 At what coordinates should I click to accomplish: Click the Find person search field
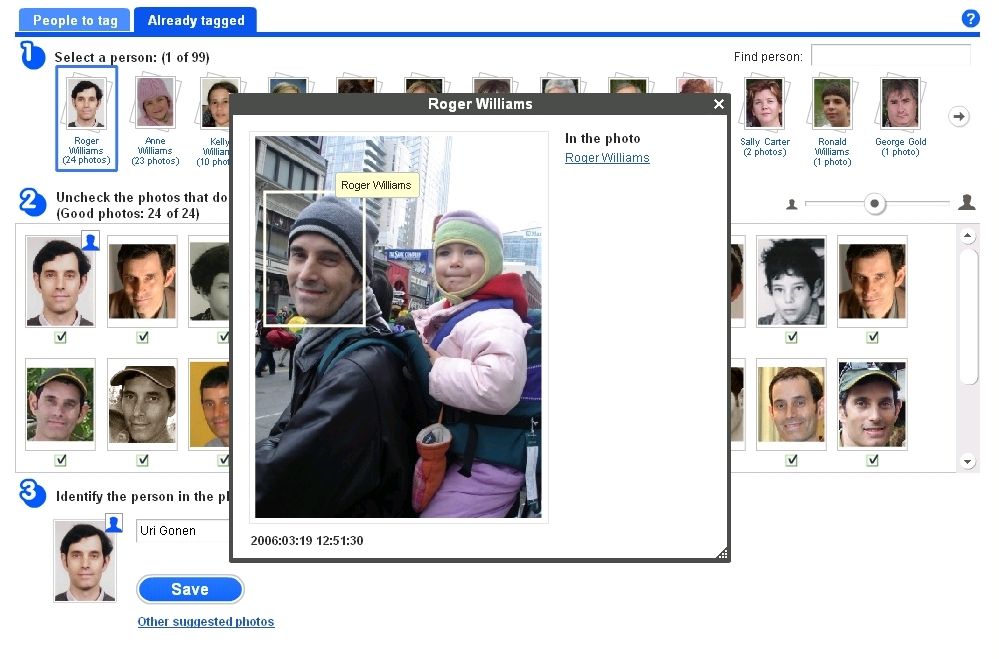pyautogui.click(x=890, y=56)
